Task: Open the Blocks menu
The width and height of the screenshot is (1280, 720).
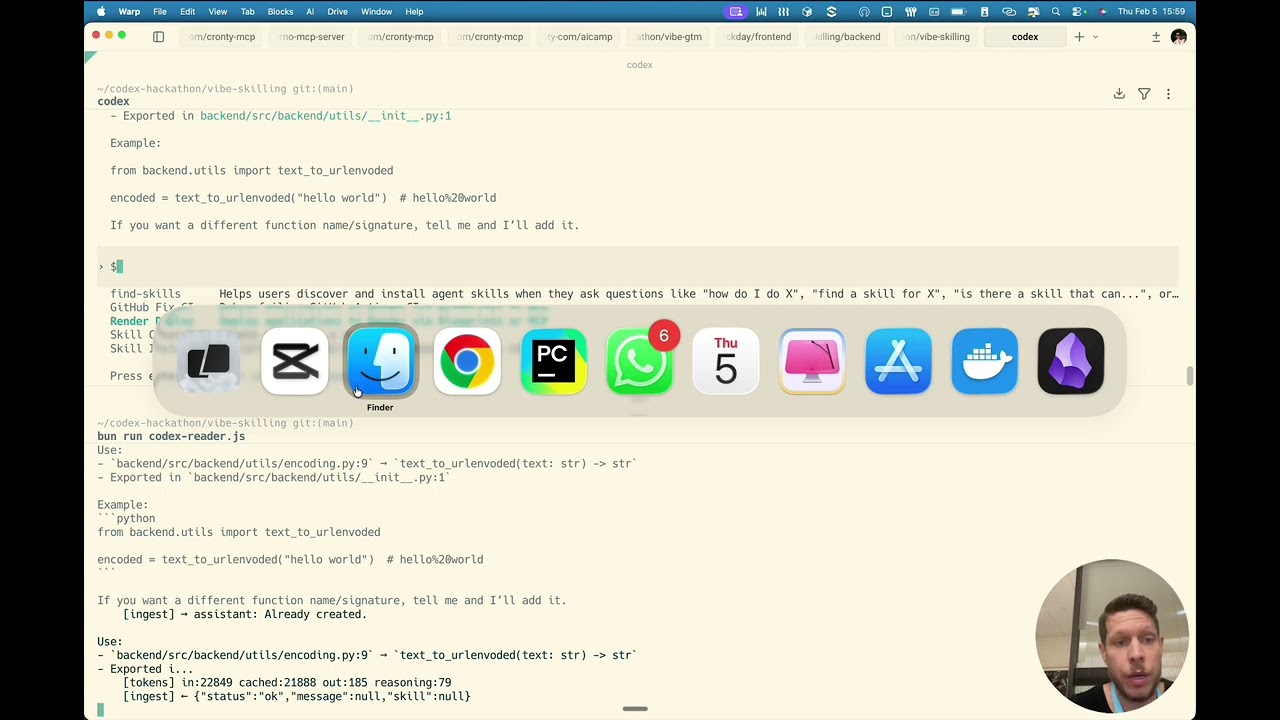Action: [280, 12]
